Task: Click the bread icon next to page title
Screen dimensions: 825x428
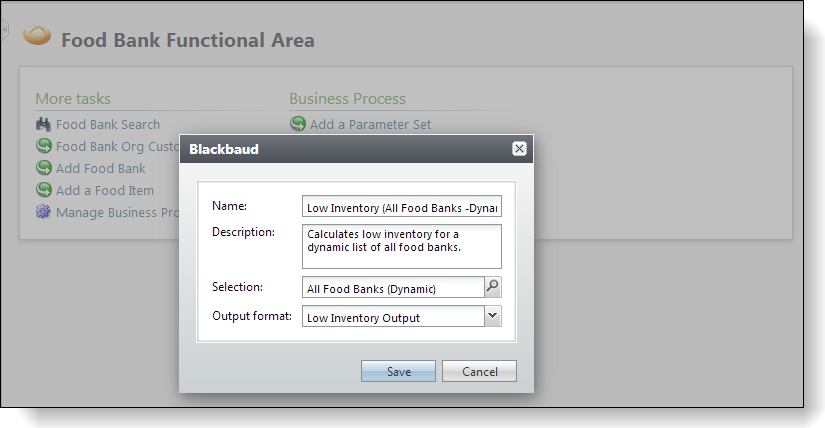Action: [37, 36]
